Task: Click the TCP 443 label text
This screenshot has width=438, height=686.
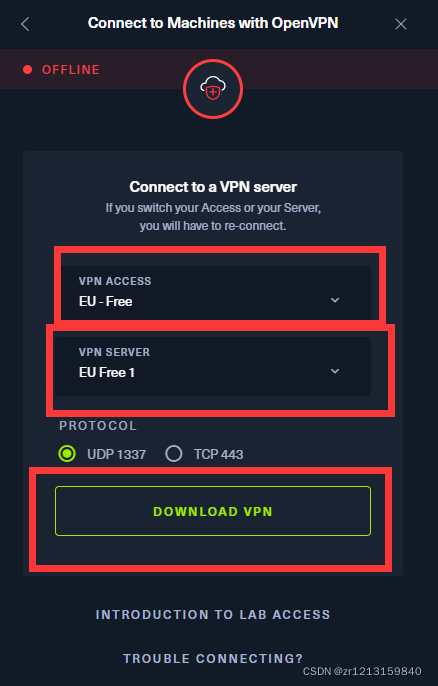Action: click(x=218, y=454)
